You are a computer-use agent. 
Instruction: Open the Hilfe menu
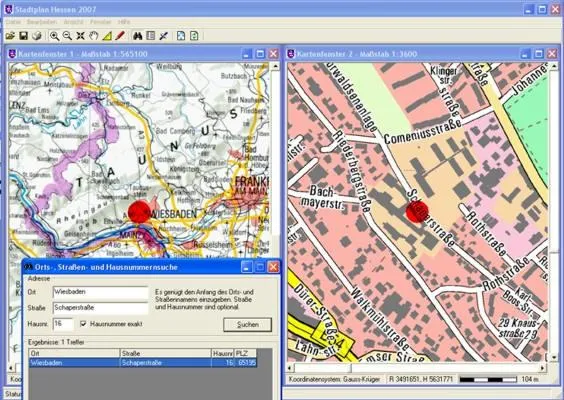[x=124, y=22]
